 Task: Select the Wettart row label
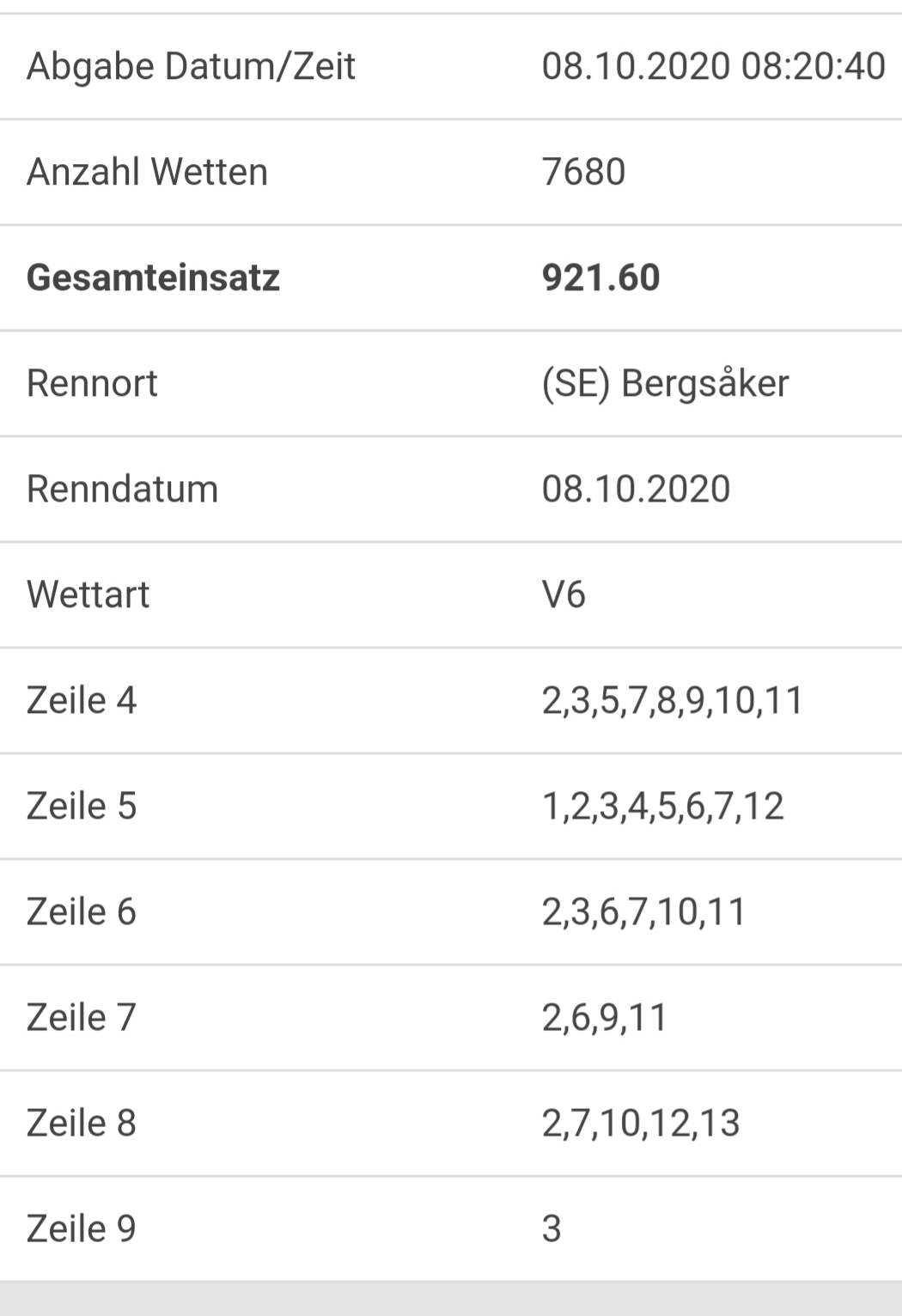(88, 594)
